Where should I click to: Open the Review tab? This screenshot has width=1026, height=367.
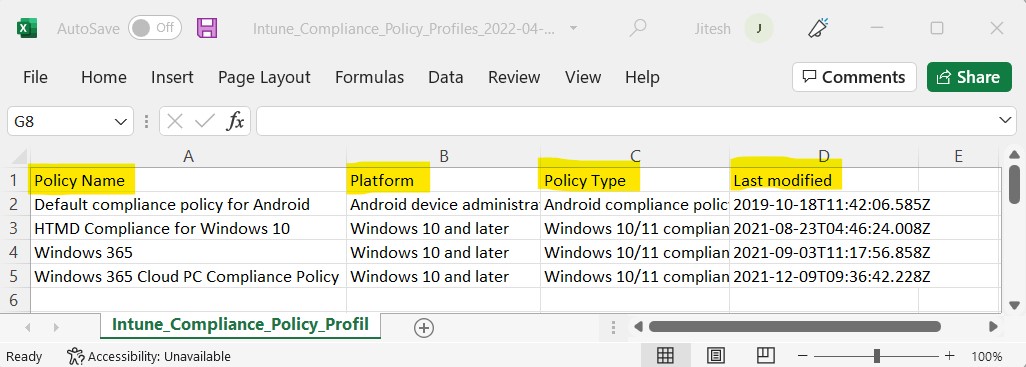point(514,77)
